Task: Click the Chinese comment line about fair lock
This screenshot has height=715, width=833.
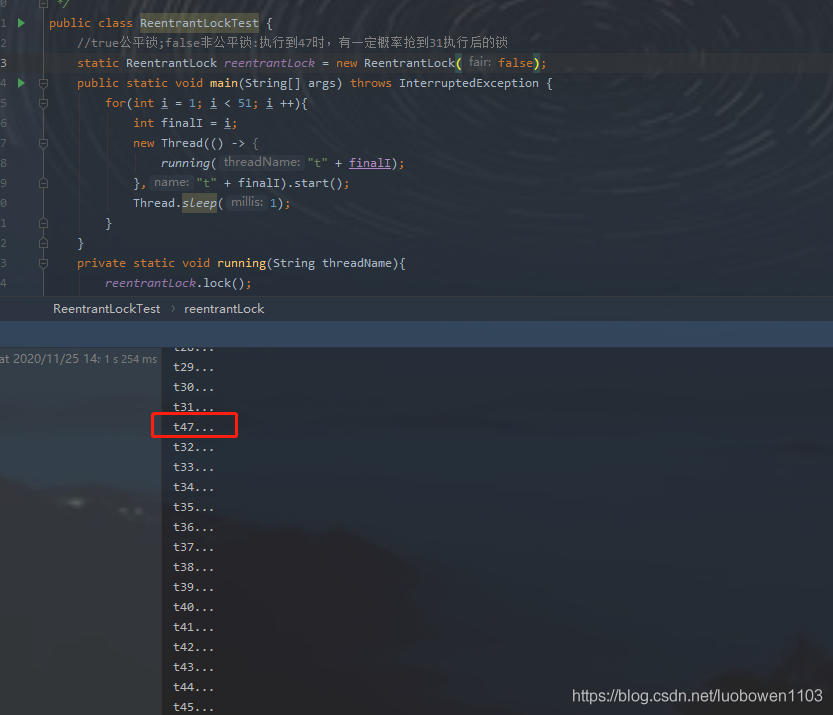Action: pos(292,42)
